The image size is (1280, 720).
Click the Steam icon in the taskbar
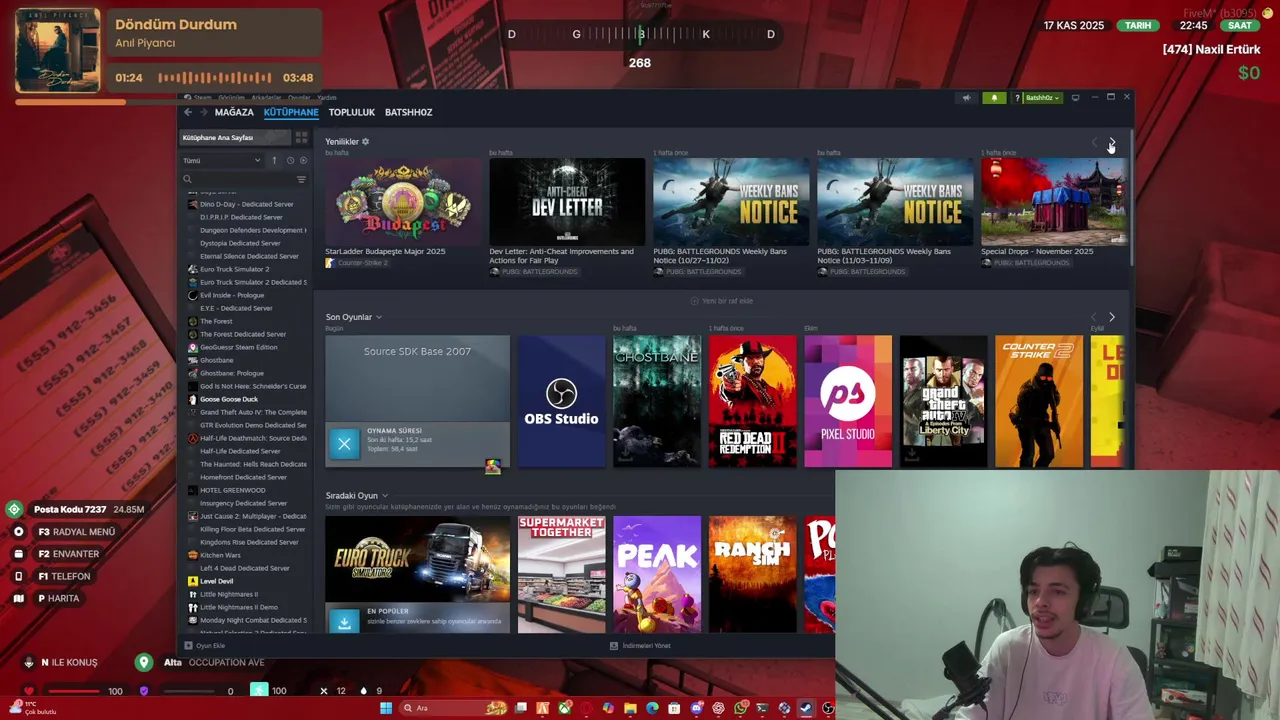806,708
